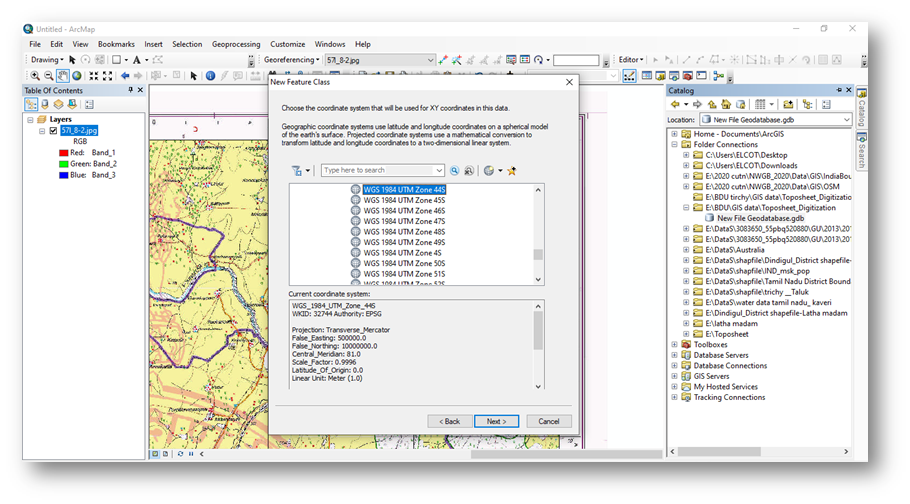This screenshot has height=504, width=910.
Task: Select the Drawing rectangle shape tool
Action: [116, 60]
